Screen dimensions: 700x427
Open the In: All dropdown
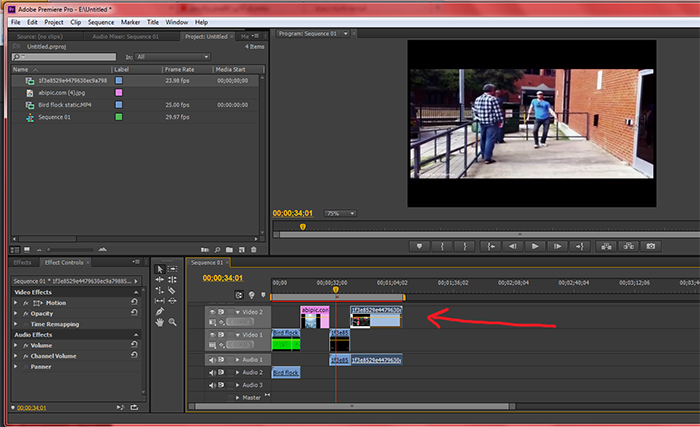pyautogui.click(x=172, y=57)
